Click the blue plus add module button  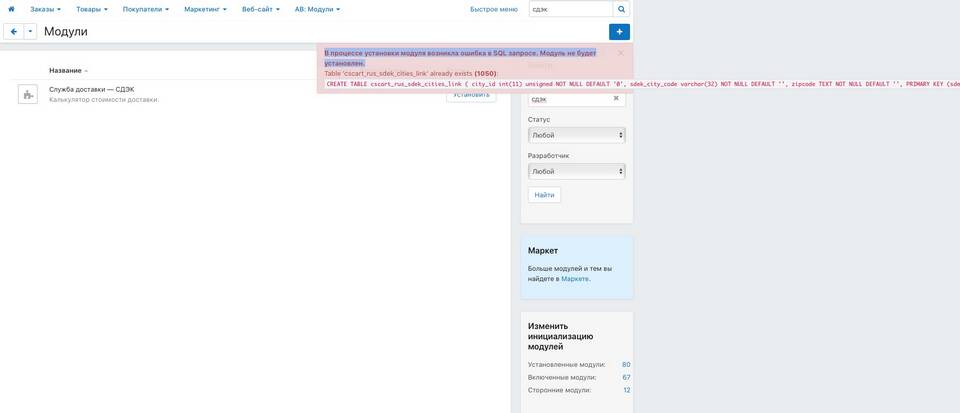pyautogui.click(x=619, y=32)
